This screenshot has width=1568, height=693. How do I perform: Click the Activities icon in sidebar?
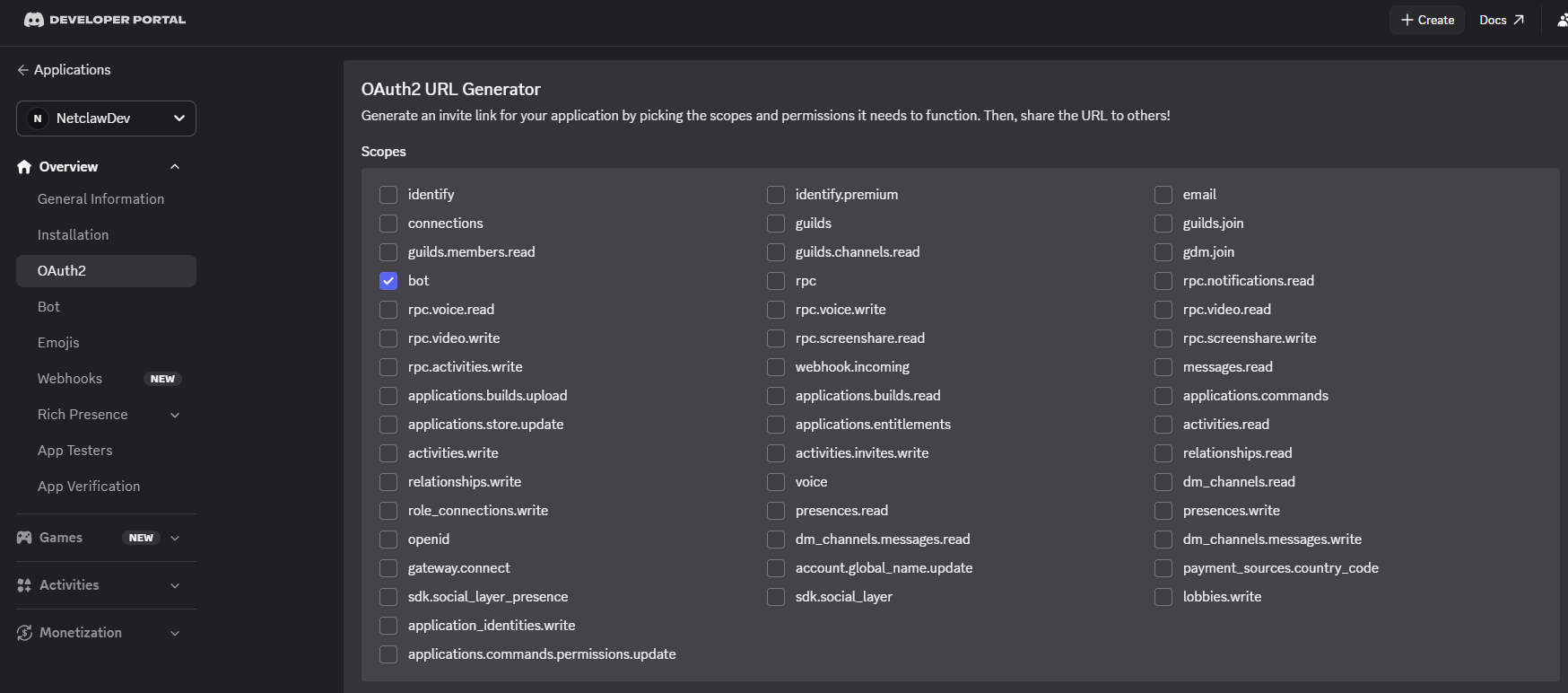(x=24, y=585)
